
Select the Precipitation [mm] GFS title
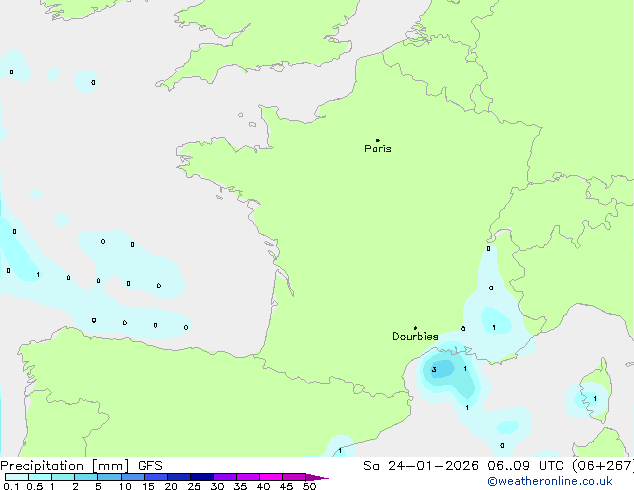(x=81, y=466)
